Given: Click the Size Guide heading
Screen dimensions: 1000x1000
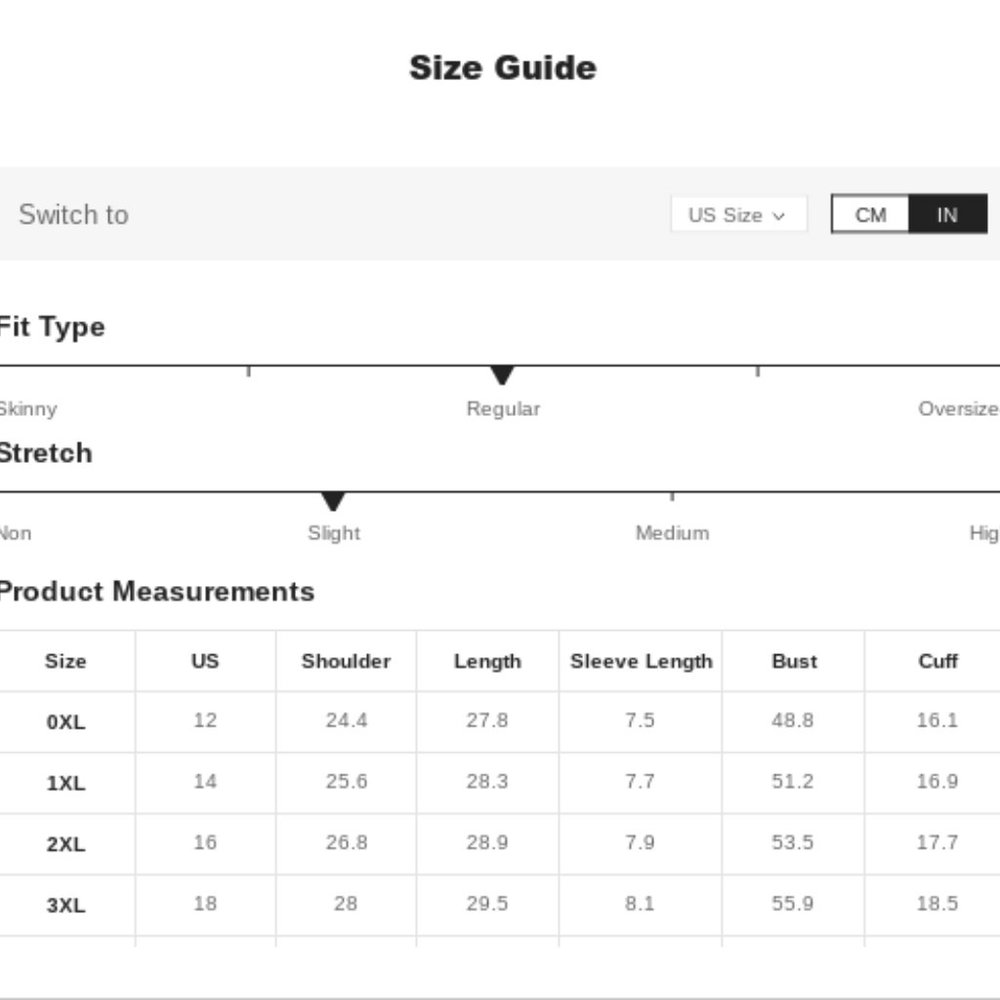Looking at the screenshot, I should pos(503,68).
